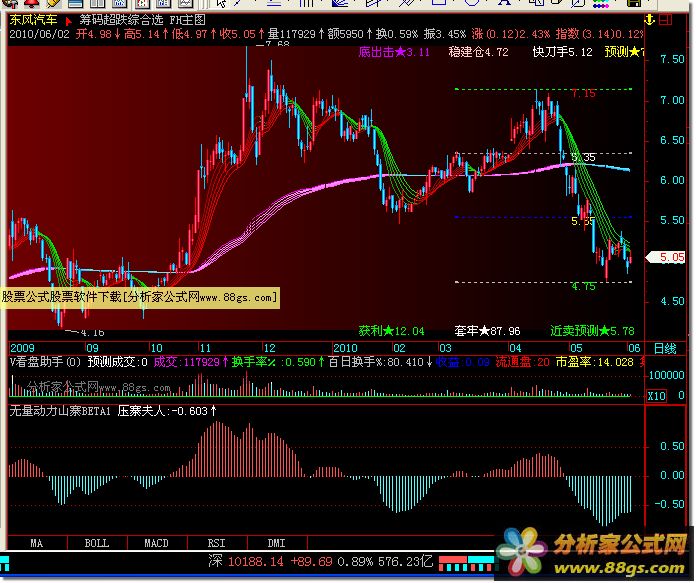Click the 无量动力山寨BETA1 indicator title

pos(58,410)
